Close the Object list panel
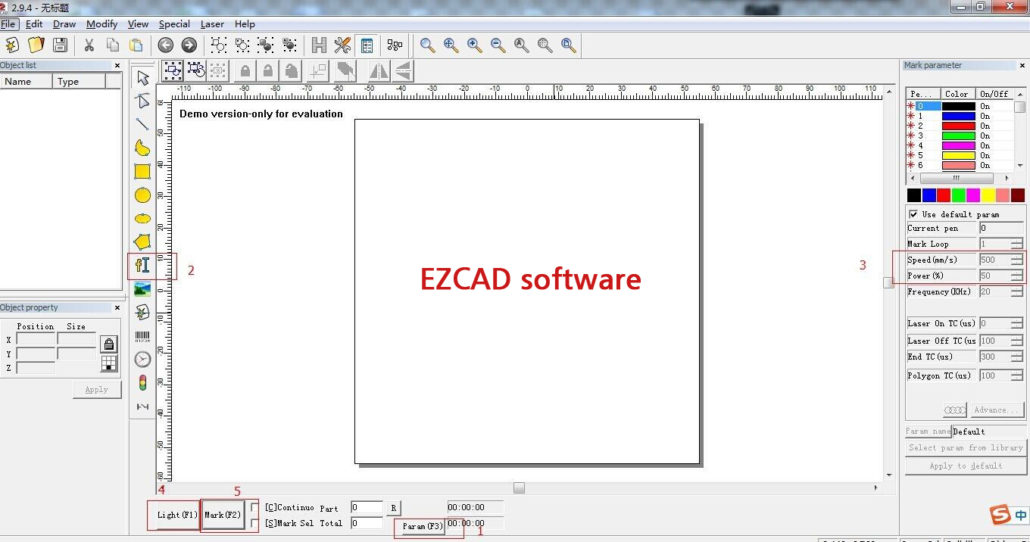 click(118, 65)
